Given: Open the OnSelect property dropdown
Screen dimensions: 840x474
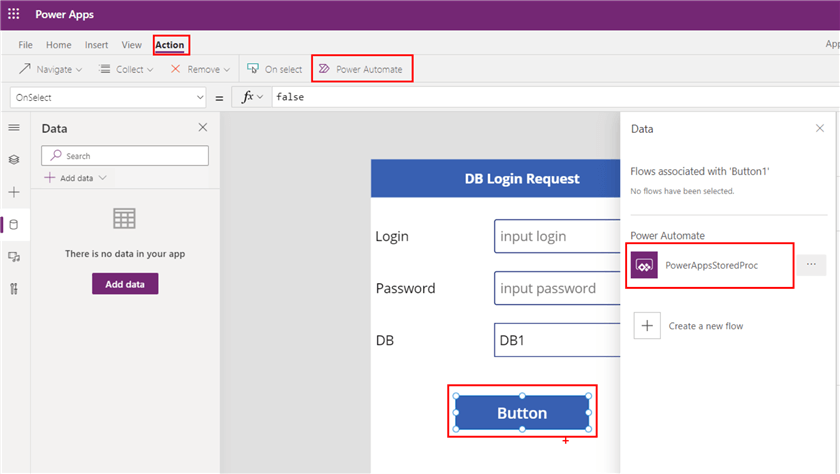Looking at the screenshot, I should 108,97.
